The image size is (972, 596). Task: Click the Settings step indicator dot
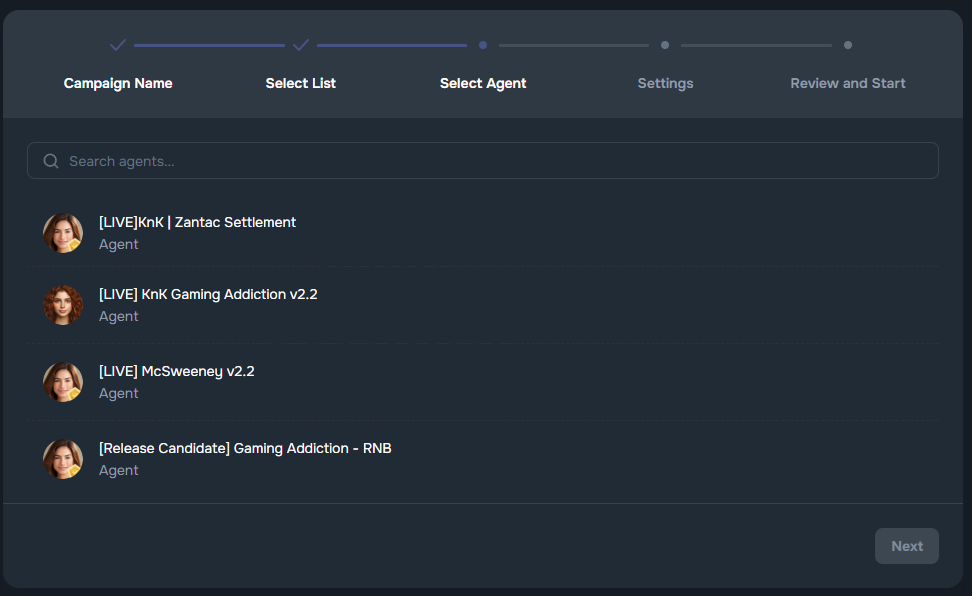(665, 44)
